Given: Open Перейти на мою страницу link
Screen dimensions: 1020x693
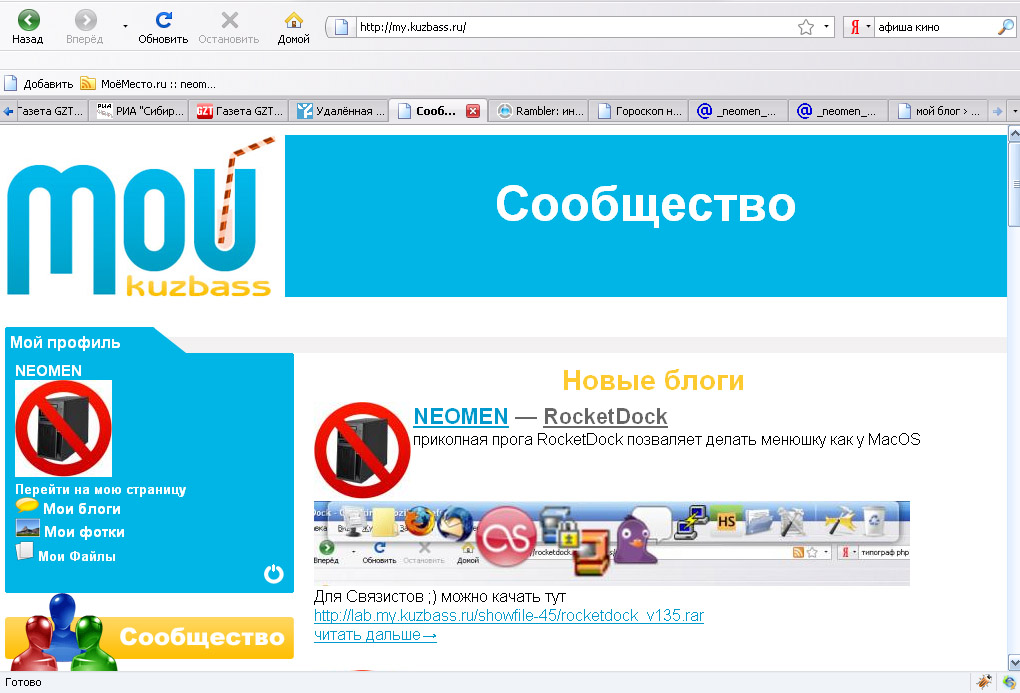Looking at the screenshot, I should tap(101, 489).
